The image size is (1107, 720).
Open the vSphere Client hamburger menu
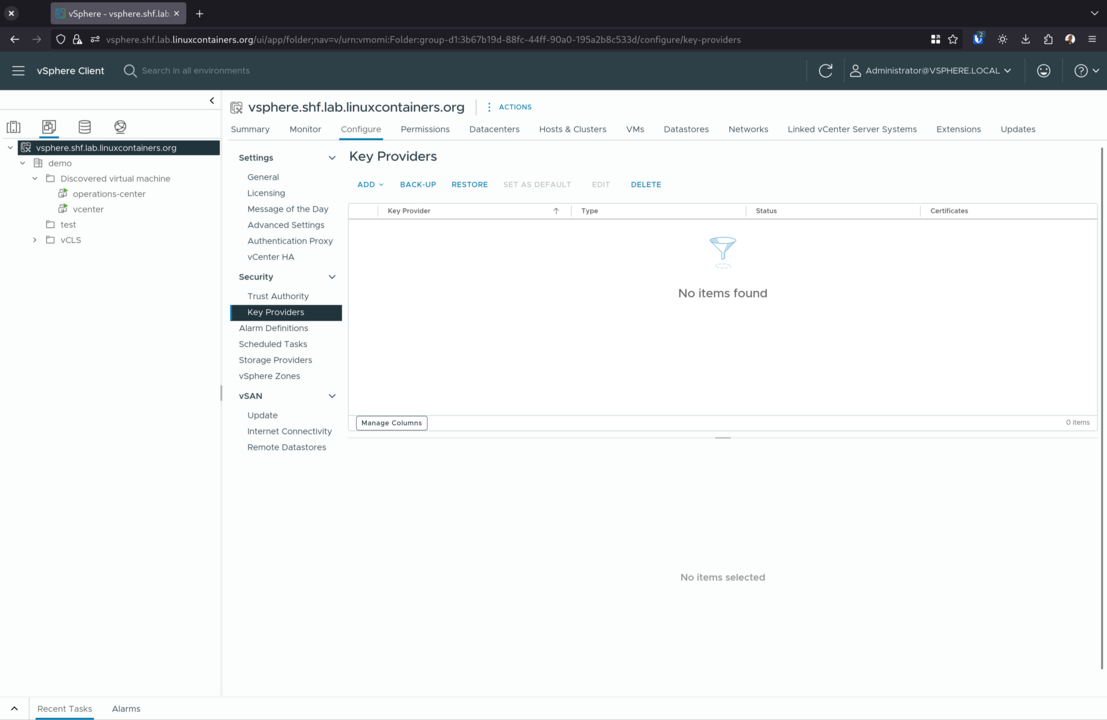point(18,71)
